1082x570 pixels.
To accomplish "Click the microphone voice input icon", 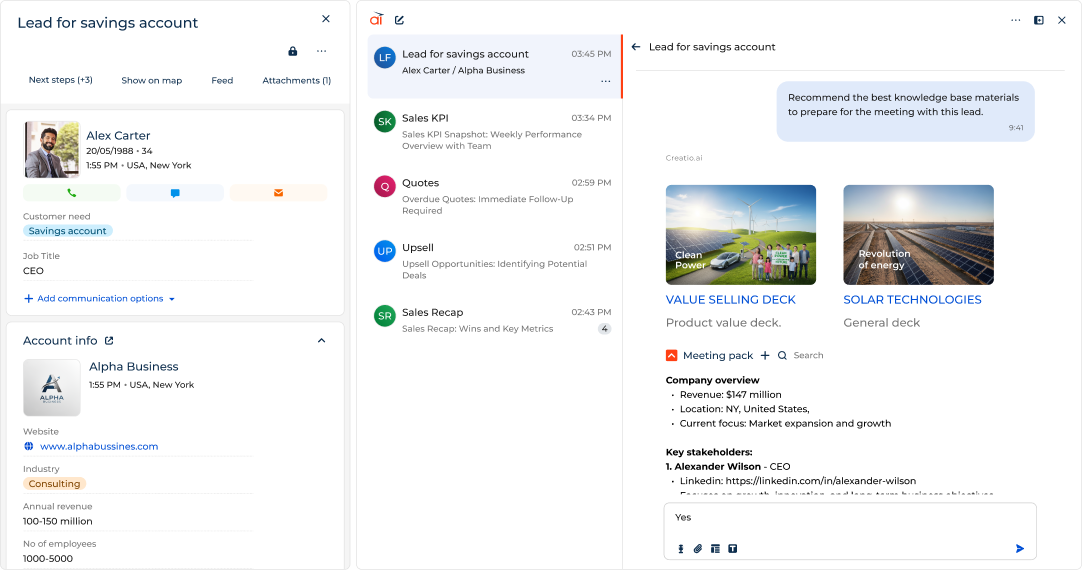I will pos(681,548).
